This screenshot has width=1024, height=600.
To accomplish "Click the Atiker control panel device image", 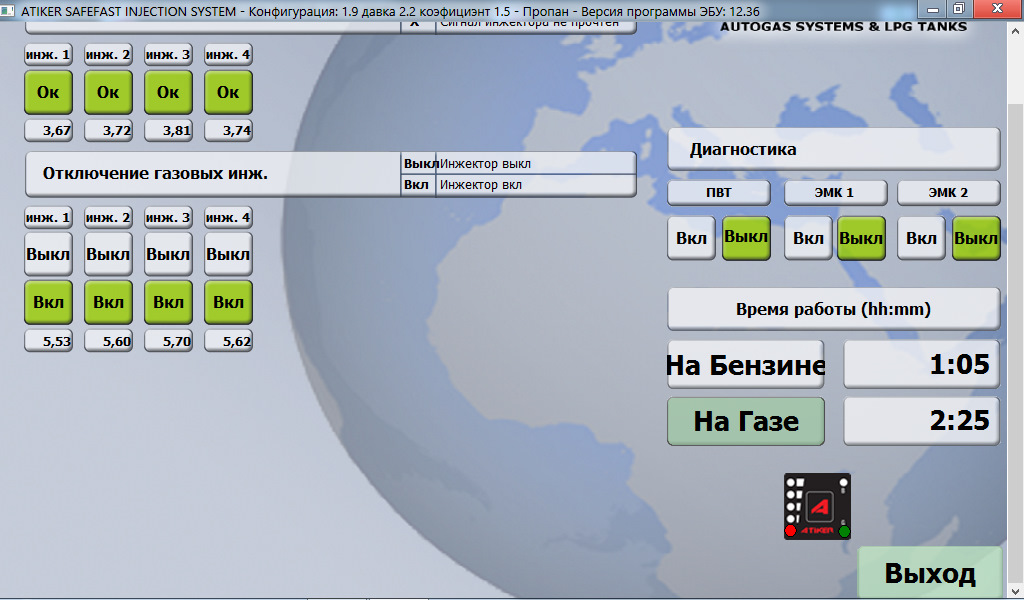I will [x=818, y=506].
